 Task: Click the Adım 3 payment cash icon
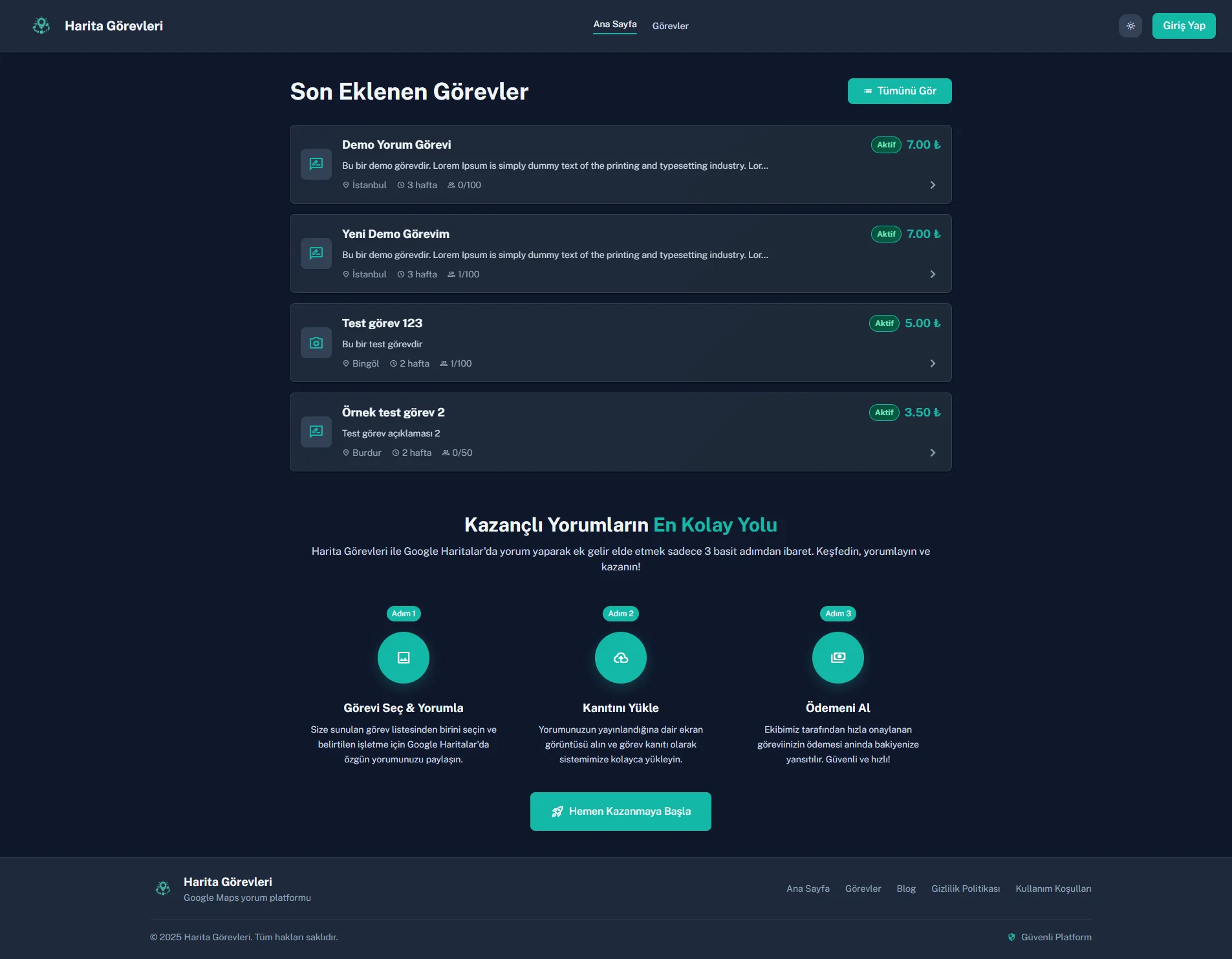click(838, 658)
